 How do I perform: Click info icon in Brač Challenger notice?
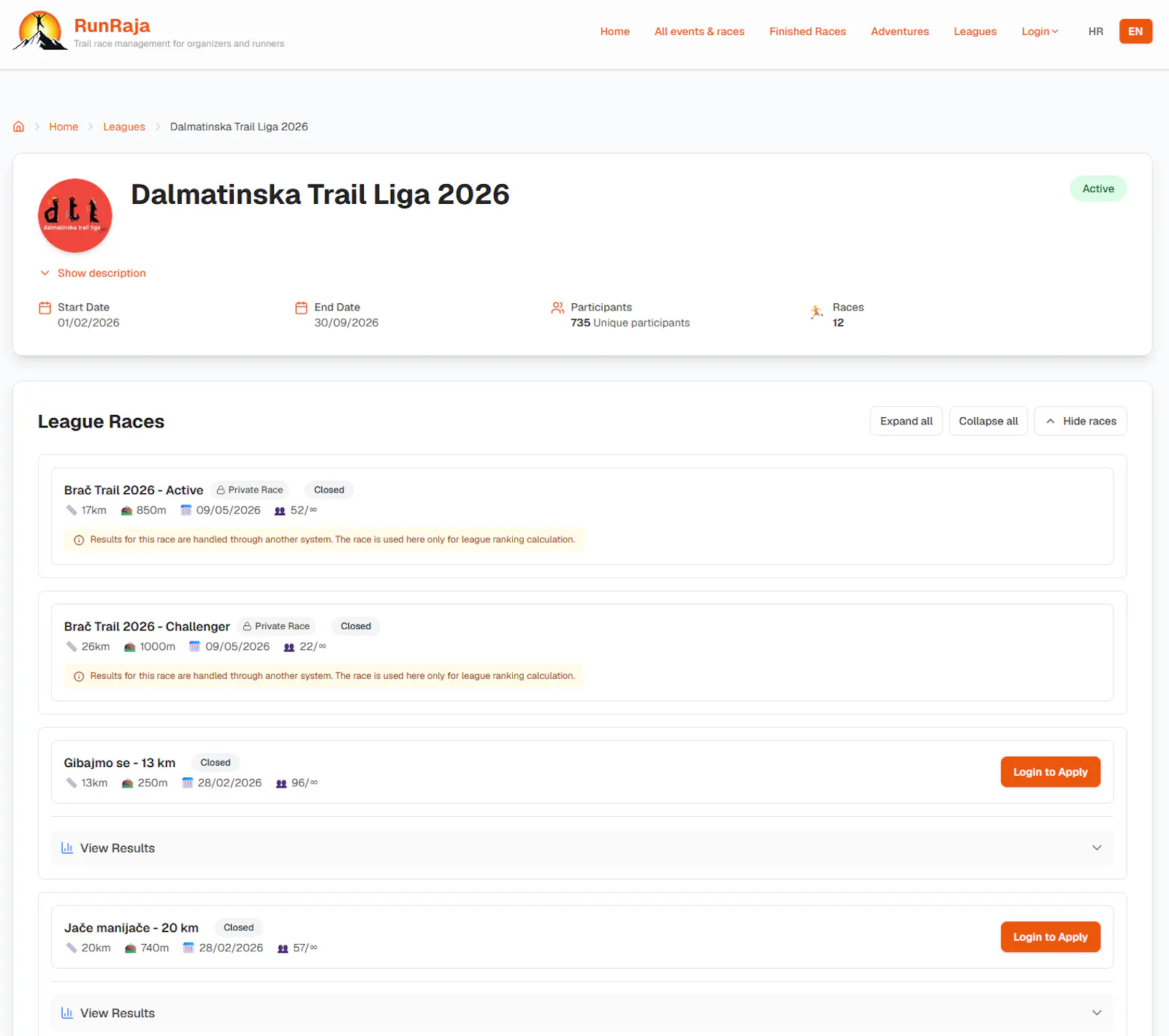click(79, 677)
